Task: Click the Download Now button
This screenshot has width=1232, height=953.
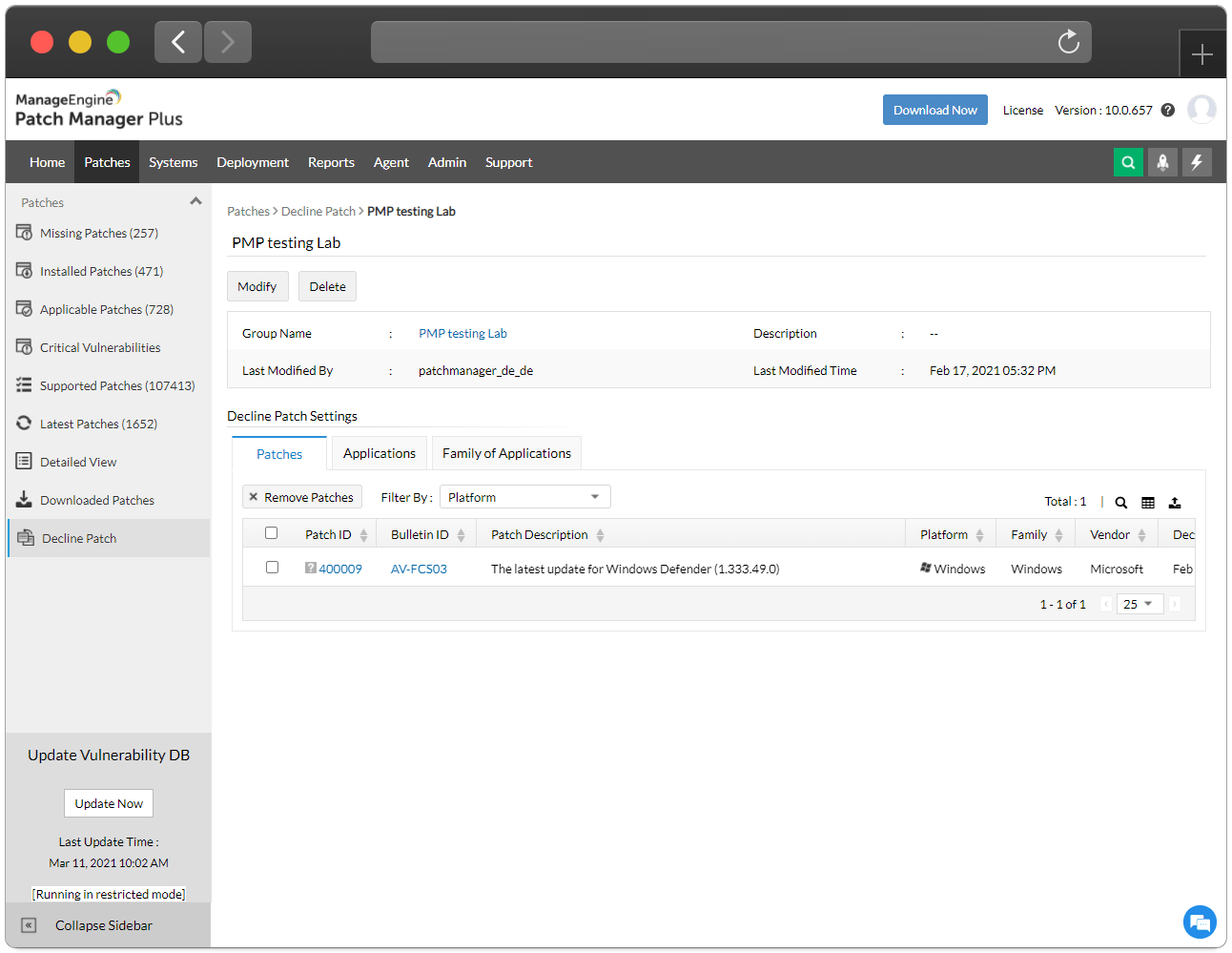Action: click(x=935, y=110)
